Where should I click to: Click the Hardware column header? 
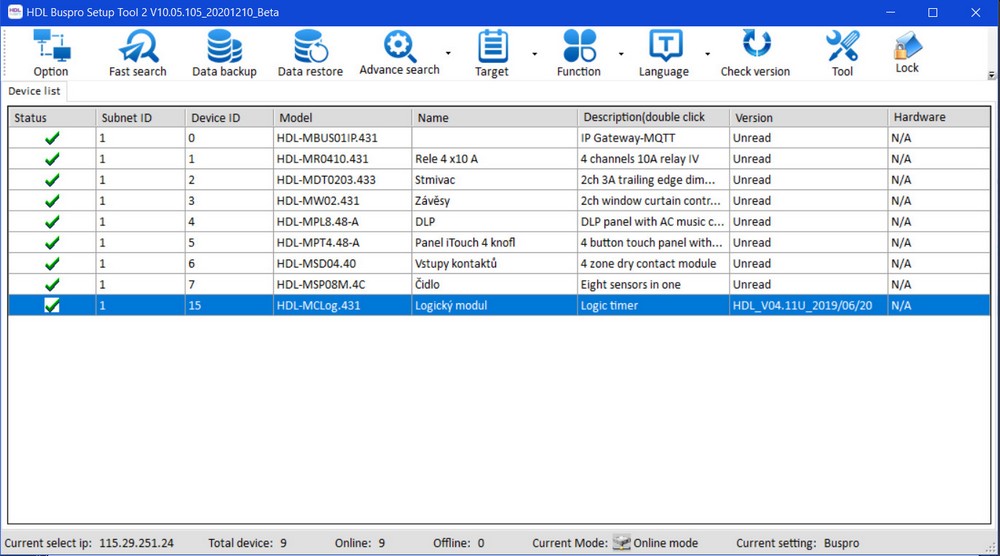[x=939, y=117]
